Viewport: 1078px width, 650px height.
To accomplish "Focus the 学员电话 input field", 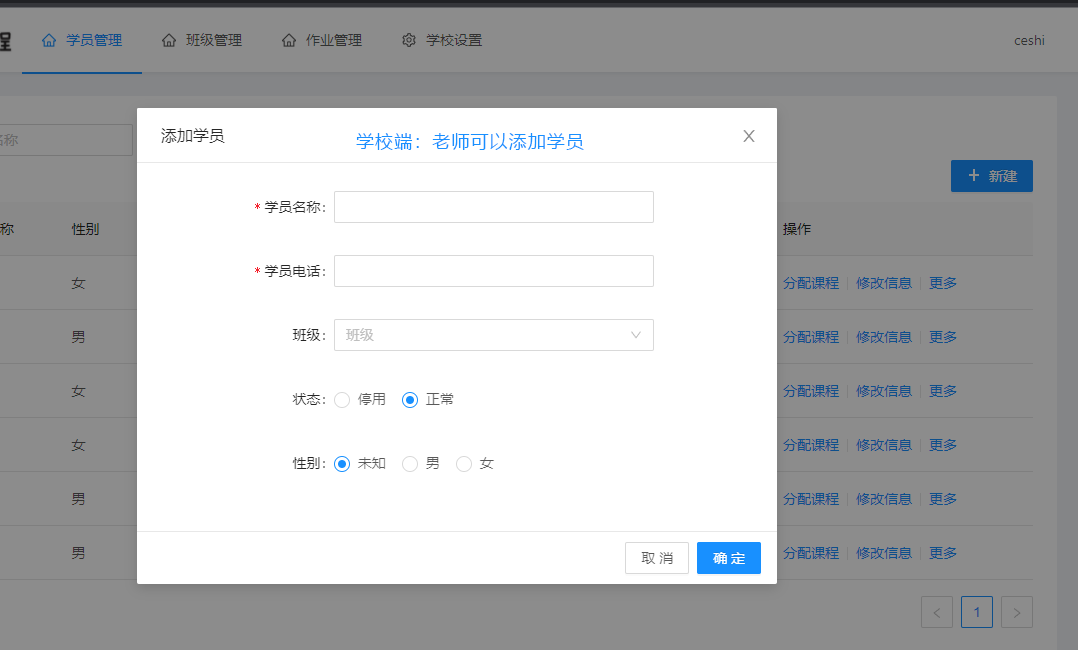I will click(x=494, y=271).
